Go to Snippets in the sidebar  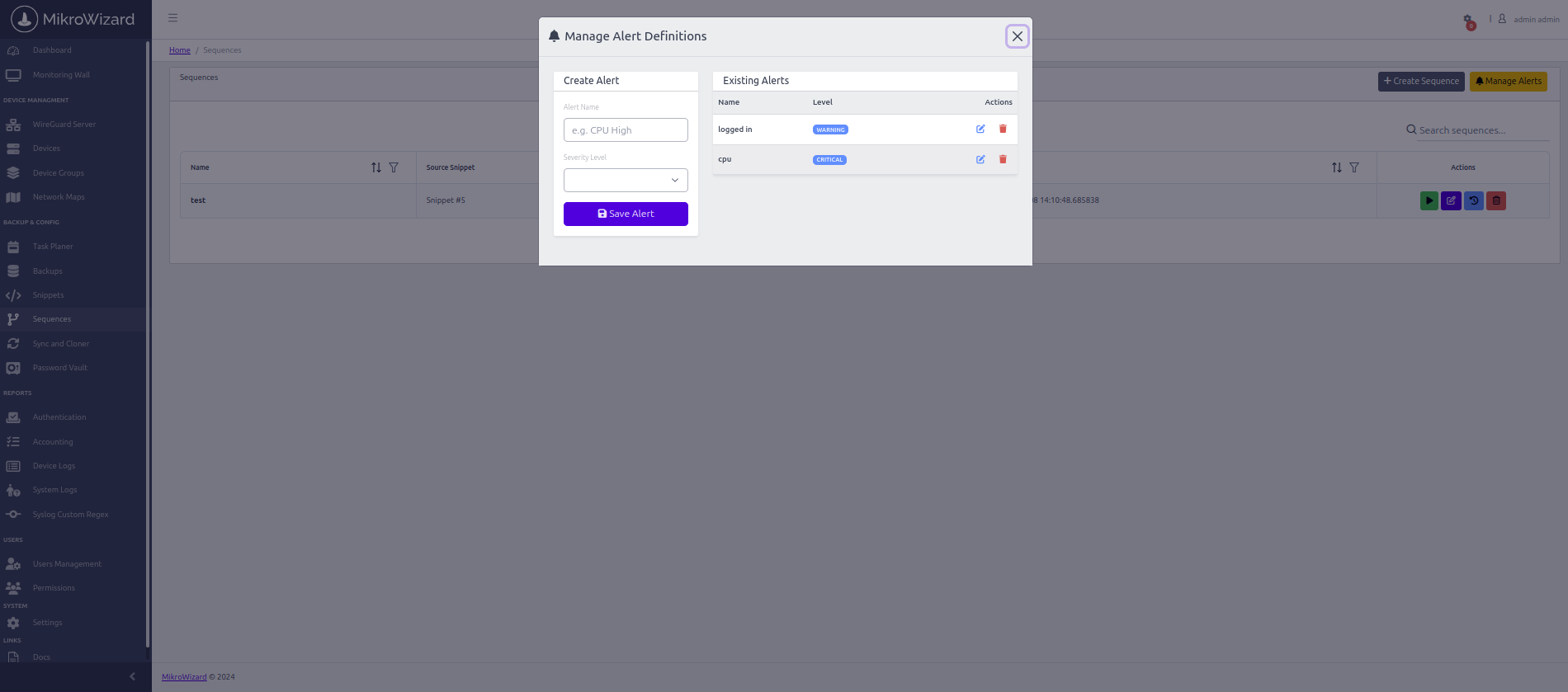(48, 295)
